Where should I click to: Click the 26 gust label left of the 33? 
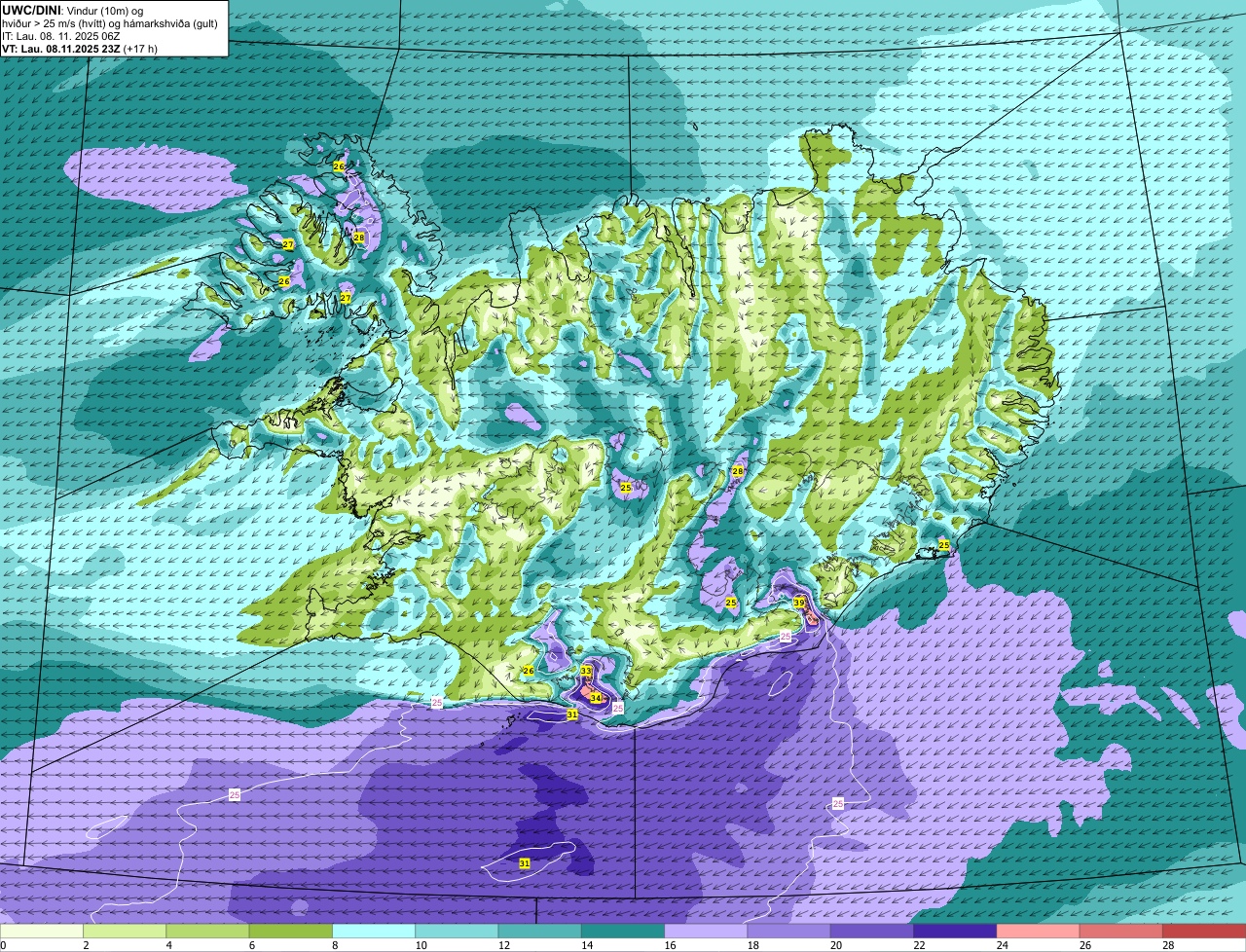click(x=529, y=671)
